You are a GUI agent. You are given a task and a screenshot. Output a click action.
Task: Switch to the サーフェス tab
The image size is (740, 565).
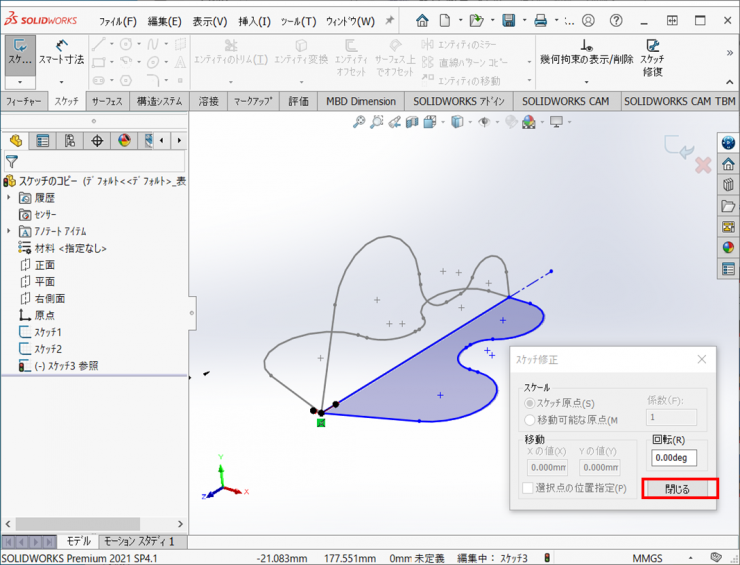[x=107, y=101]
